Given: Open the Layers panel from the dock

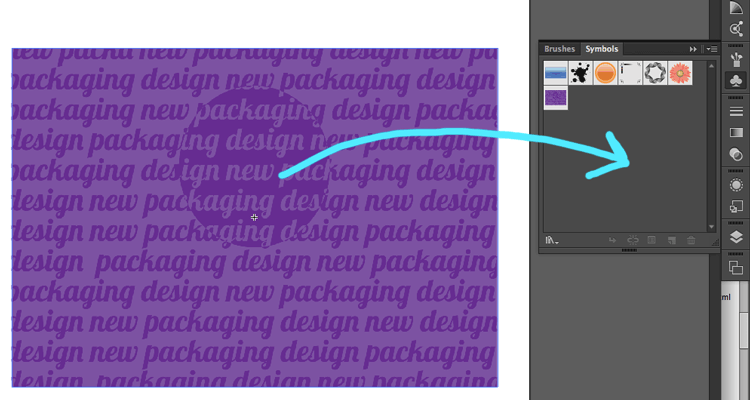Looking at the screenshot, I should pyautogui.click(x=736, y=237).
